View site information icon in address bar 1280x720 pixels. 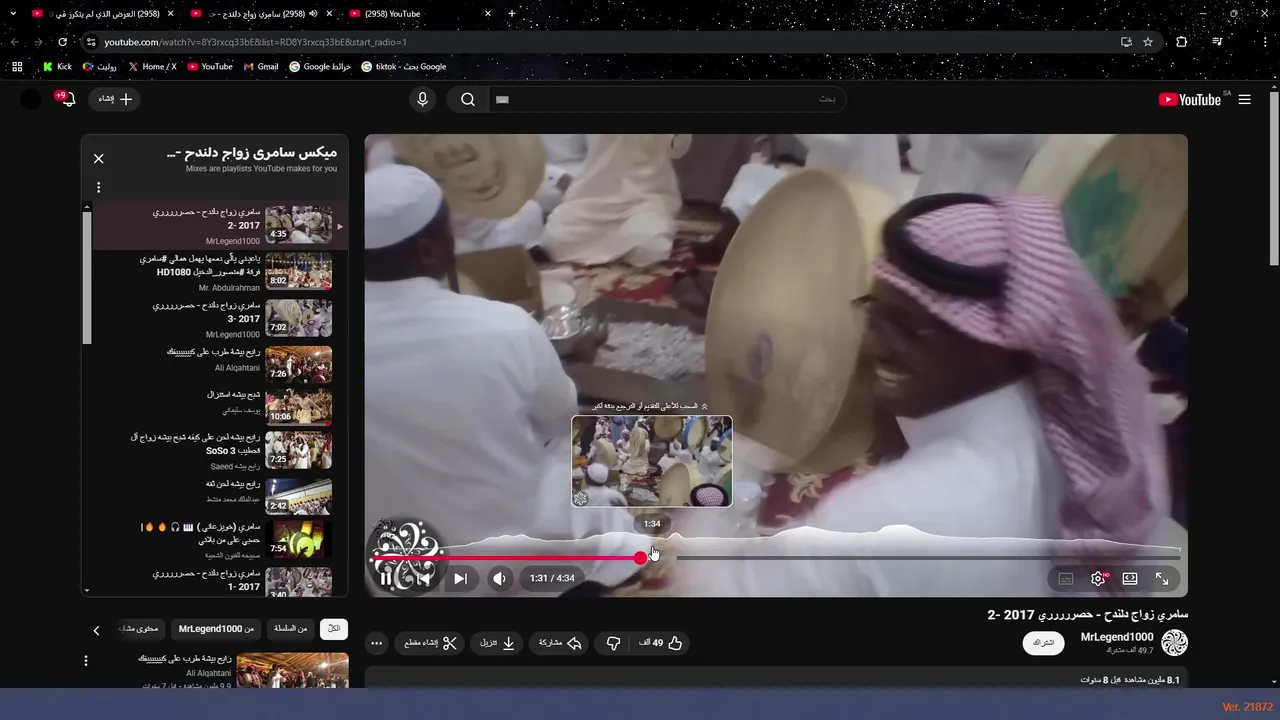91,42
